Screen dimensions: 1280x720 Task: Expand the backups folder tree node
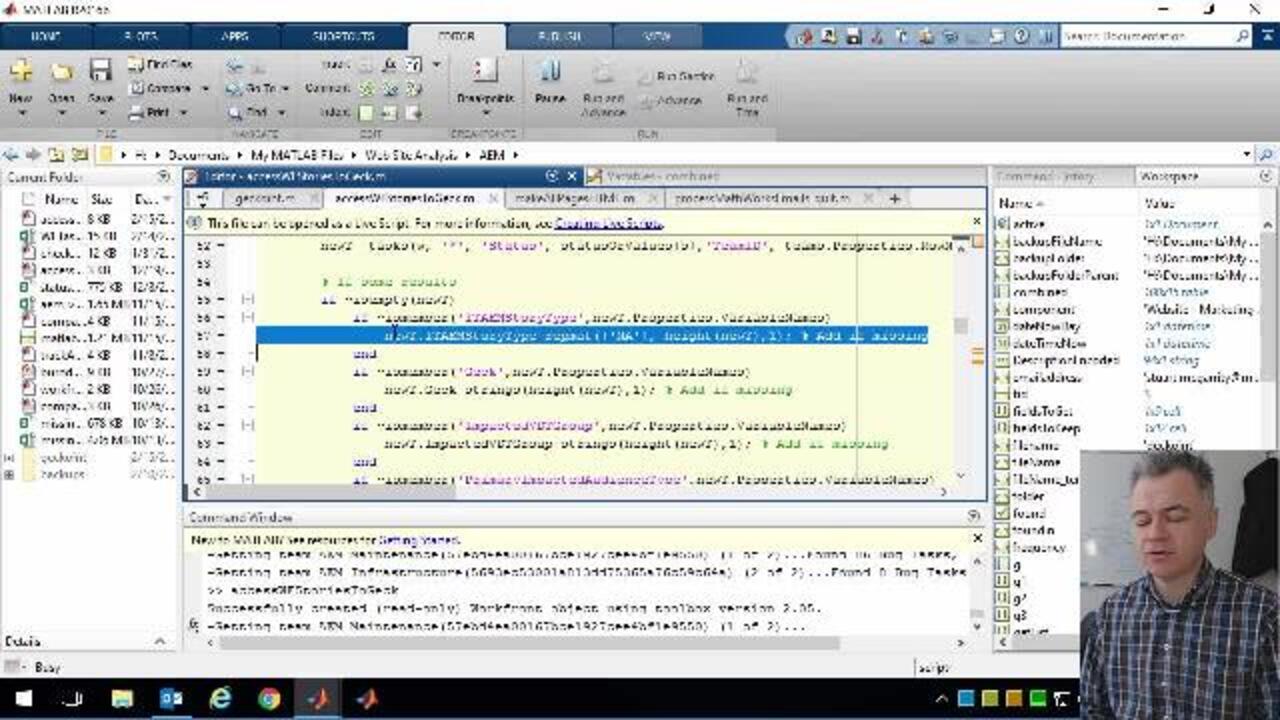coord(9,474)
